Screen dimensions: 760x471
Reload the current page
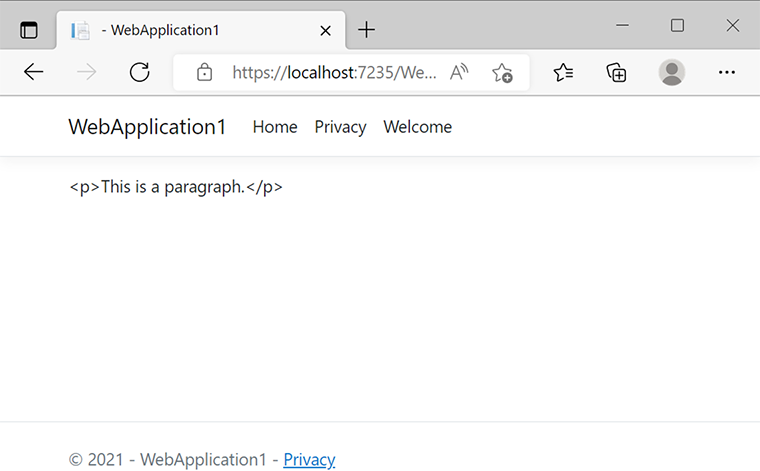(140, 72)
